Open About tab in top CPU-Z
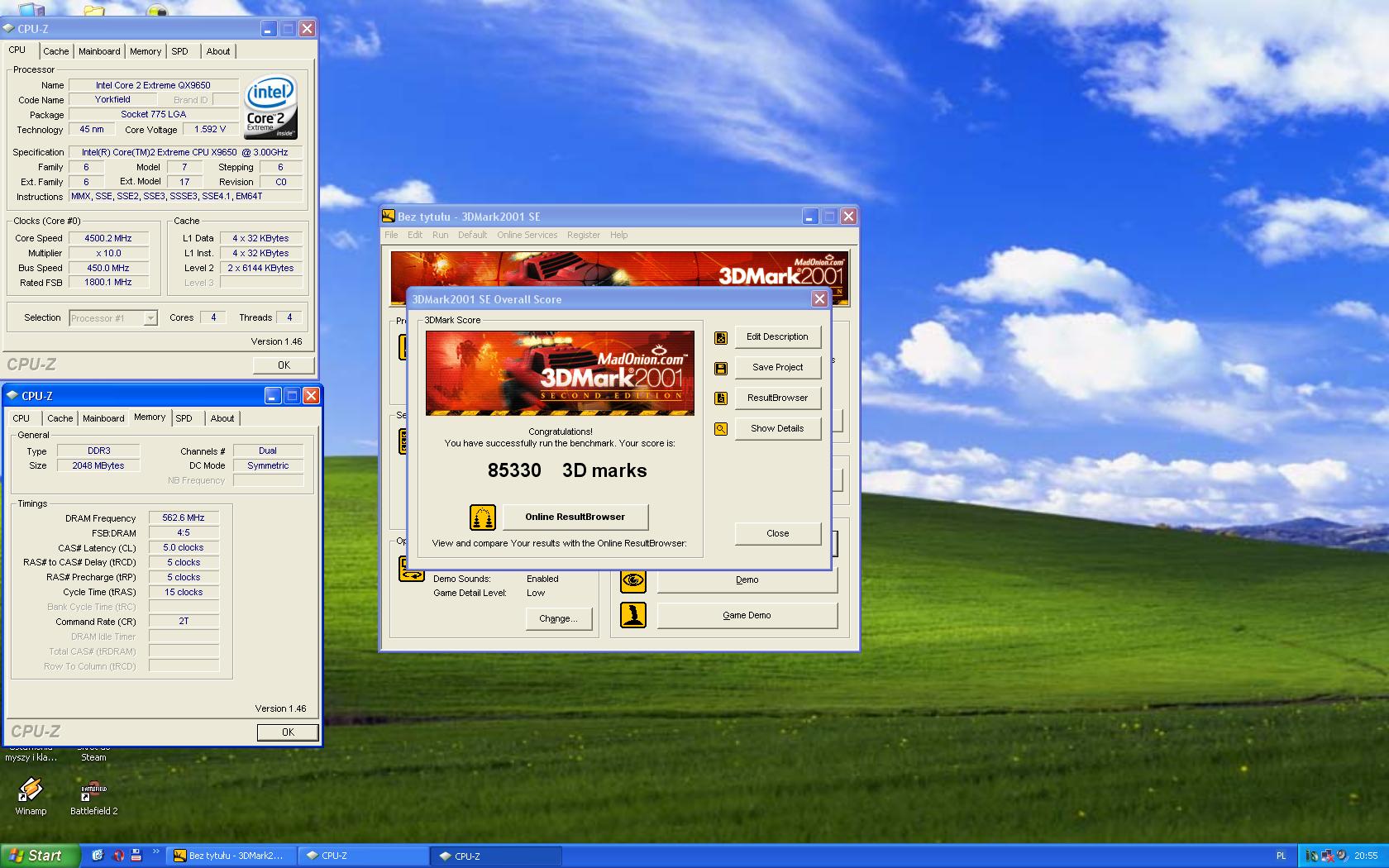The height and width of the screenshot is (868, 1389). pyautogui.click(x=218, y=51)
